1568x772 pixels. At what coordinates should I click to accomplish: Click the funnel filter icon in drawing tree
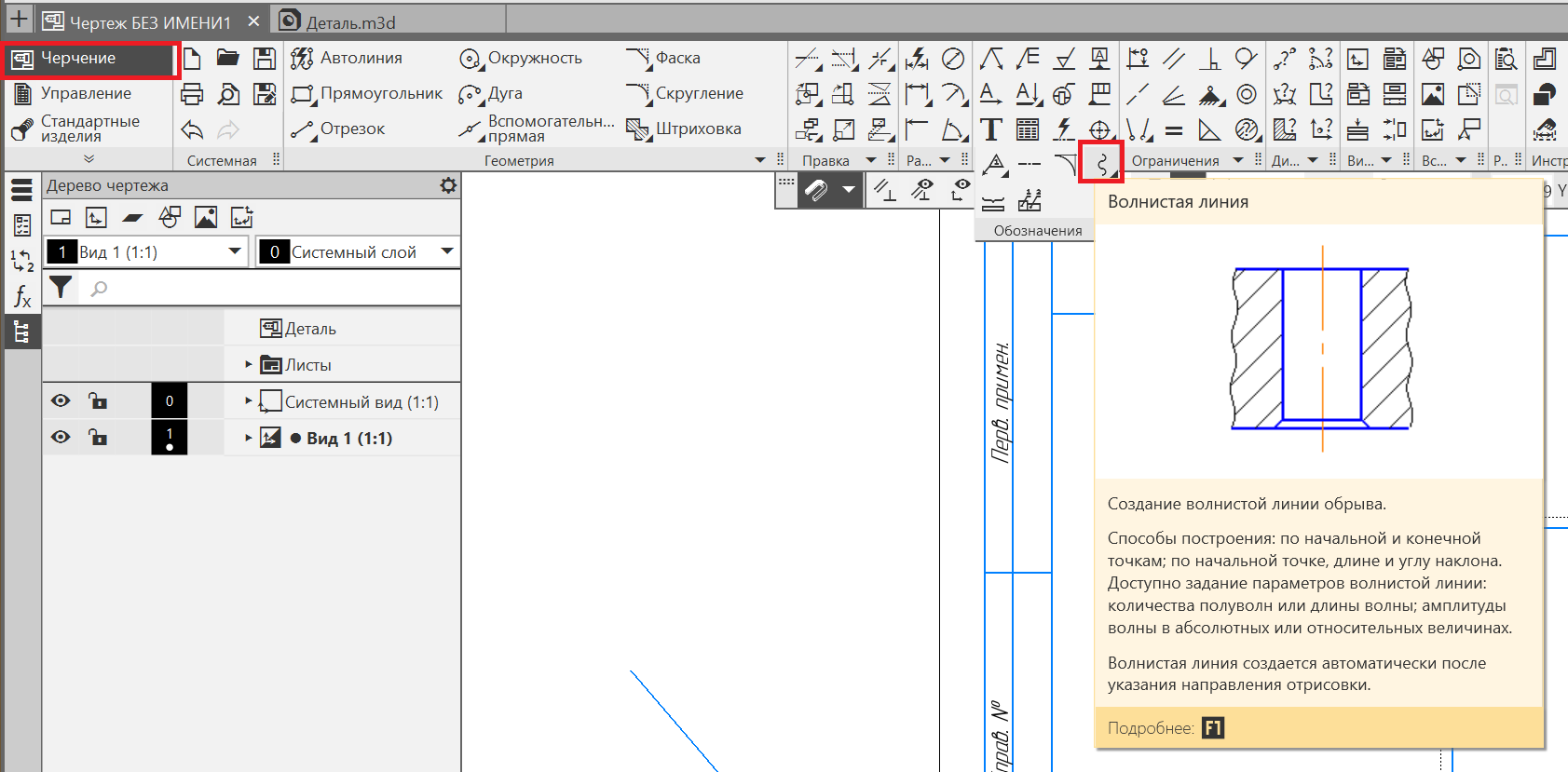tap(61, 288)
